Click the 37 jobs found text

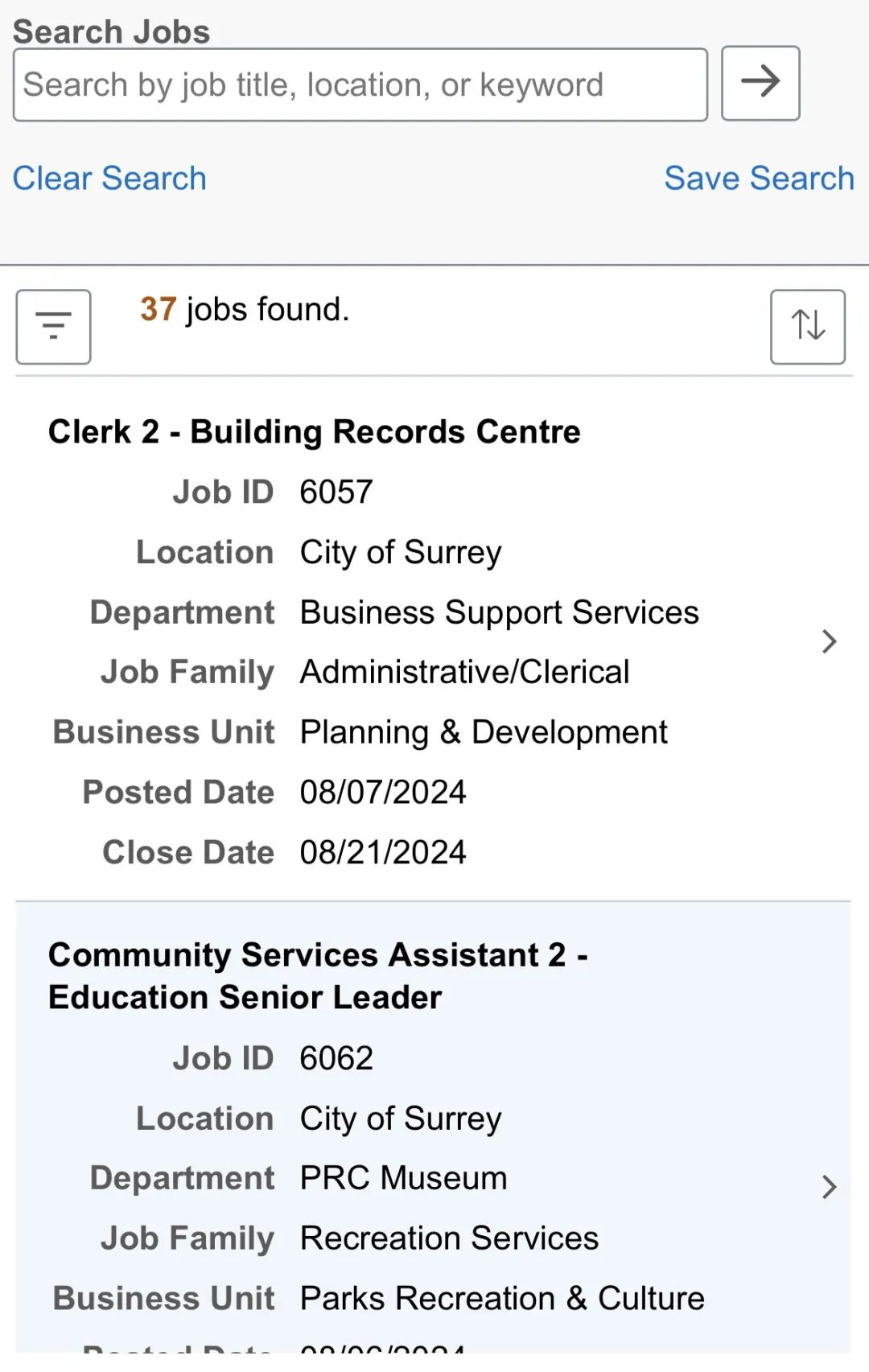pyautogui.click(x=245, y=310)
